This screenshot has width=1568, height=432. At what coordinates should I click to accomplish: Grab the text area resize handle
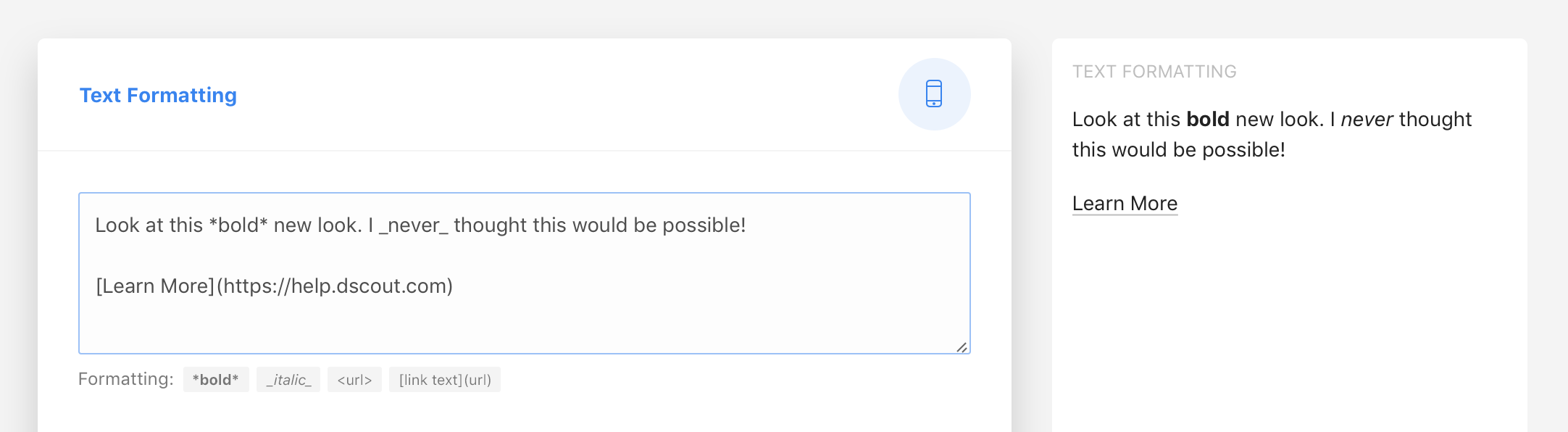(962, 347)
